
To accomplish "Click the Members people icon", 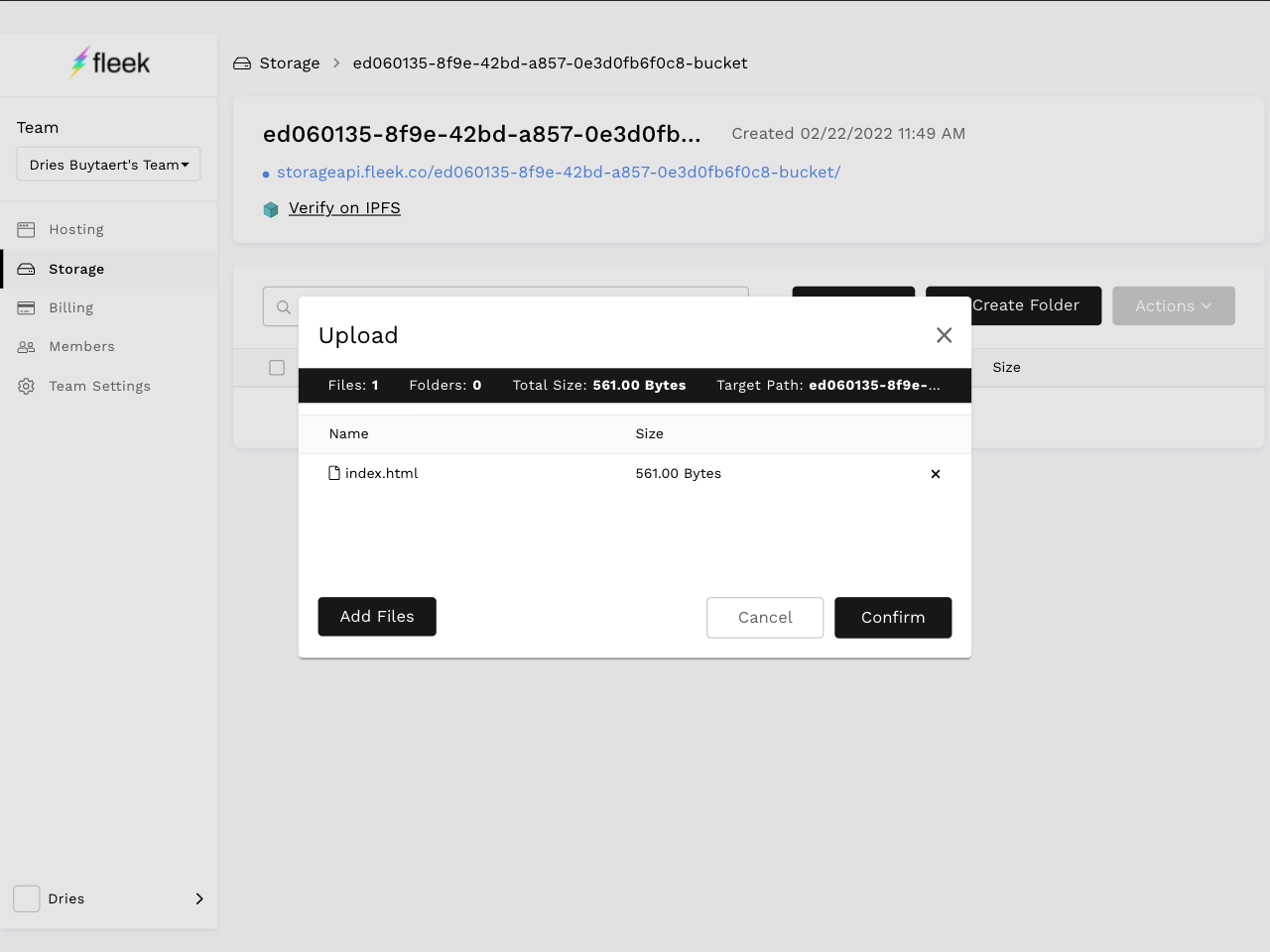I will pyautogui.click(x=26, y=346).
